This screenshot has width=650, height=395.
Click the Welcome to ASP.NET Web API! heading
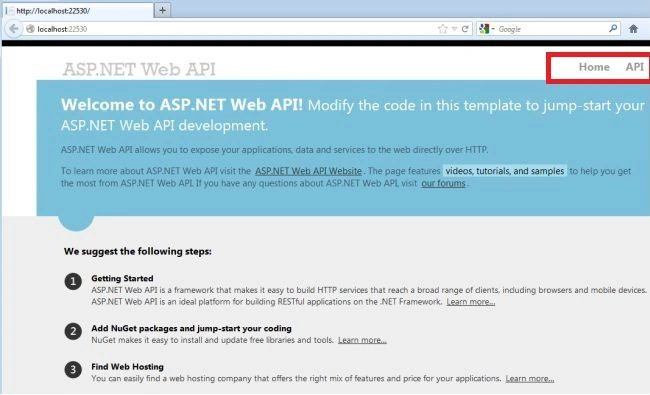[182, 104]
